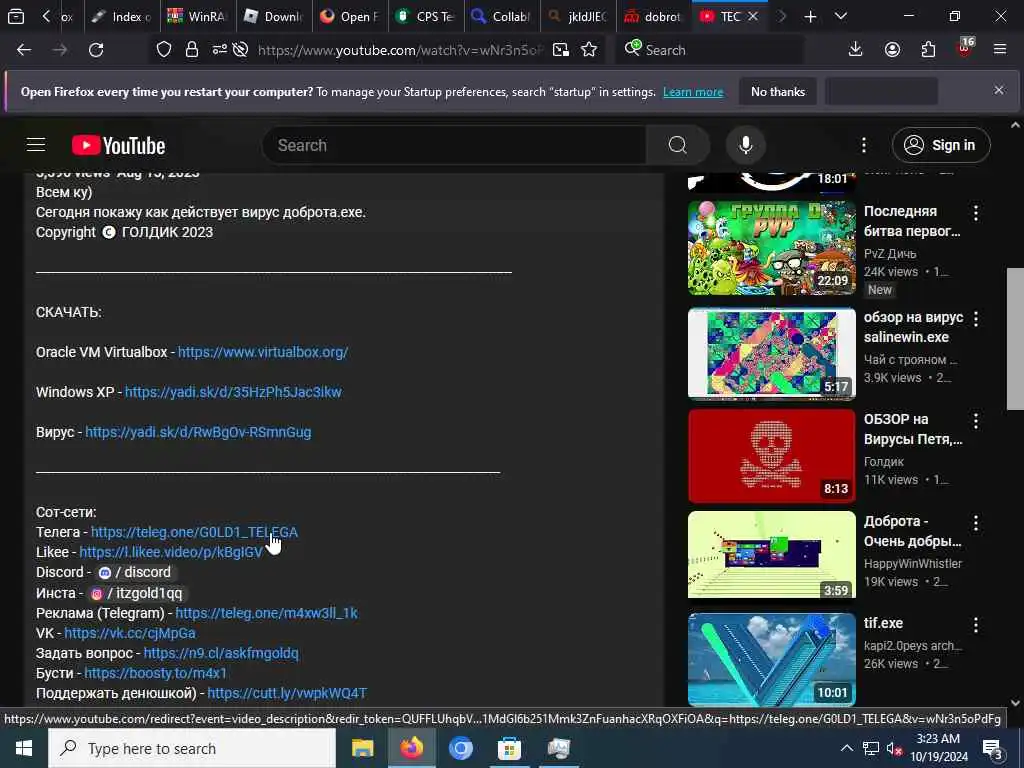1024x768 pixels.
Task: Click the YouTube Sign in button
Action: (941, 145)
